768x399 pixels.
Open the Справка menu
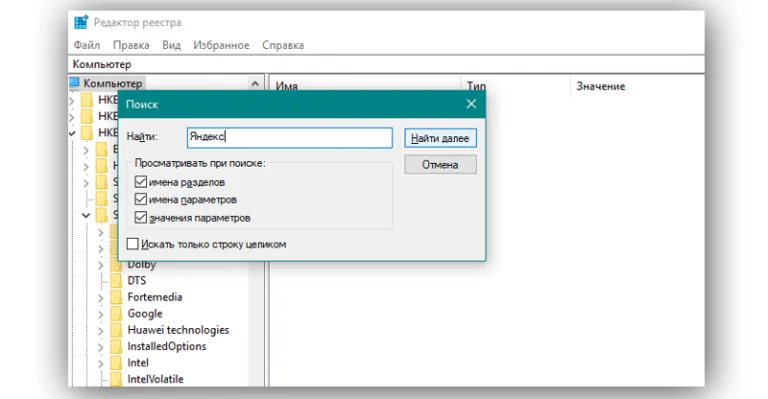(x=283, y=45)
